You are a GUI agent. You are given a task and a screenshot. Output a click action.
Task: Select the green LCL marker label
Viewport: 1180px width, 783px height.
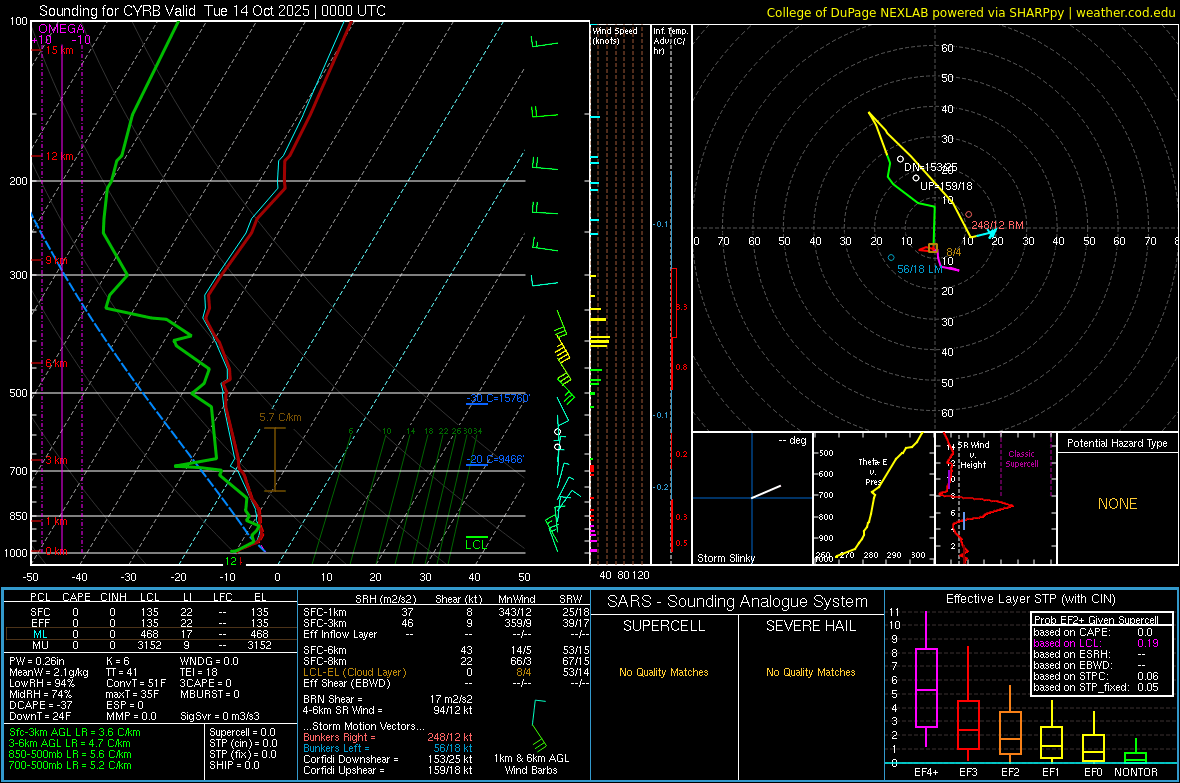tap(476, 544)
